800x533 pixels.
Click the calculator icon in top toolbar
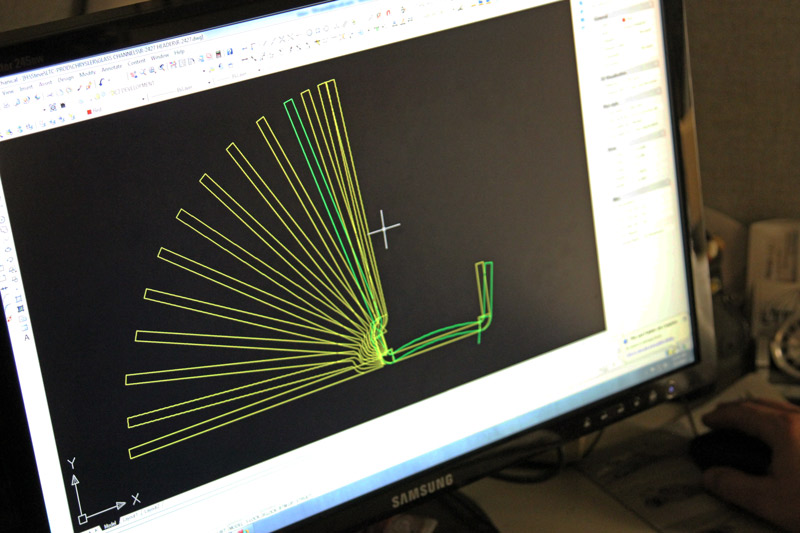218,55
